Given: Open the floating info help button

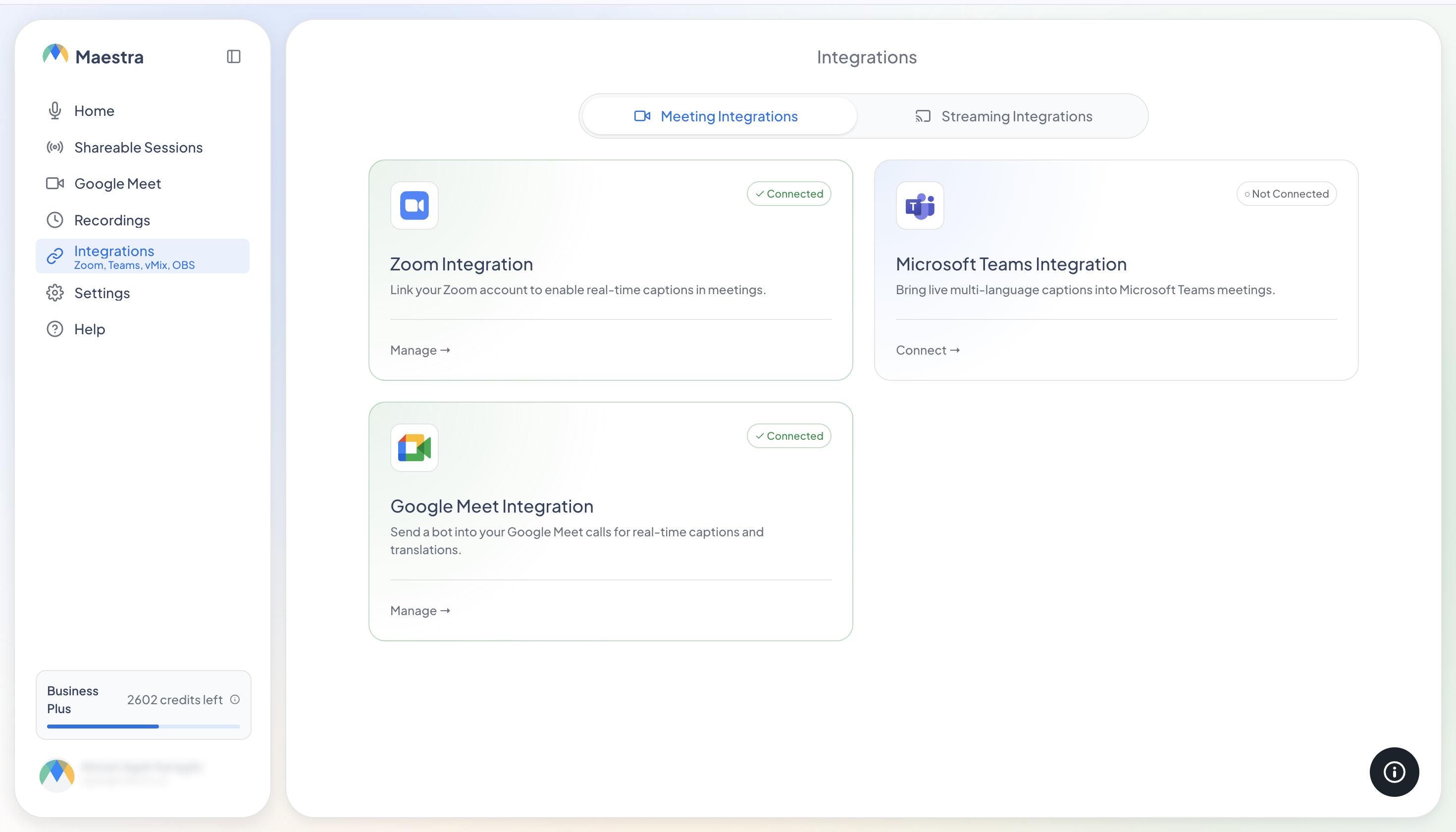Looking at the screenshot, I should 1394,772.
